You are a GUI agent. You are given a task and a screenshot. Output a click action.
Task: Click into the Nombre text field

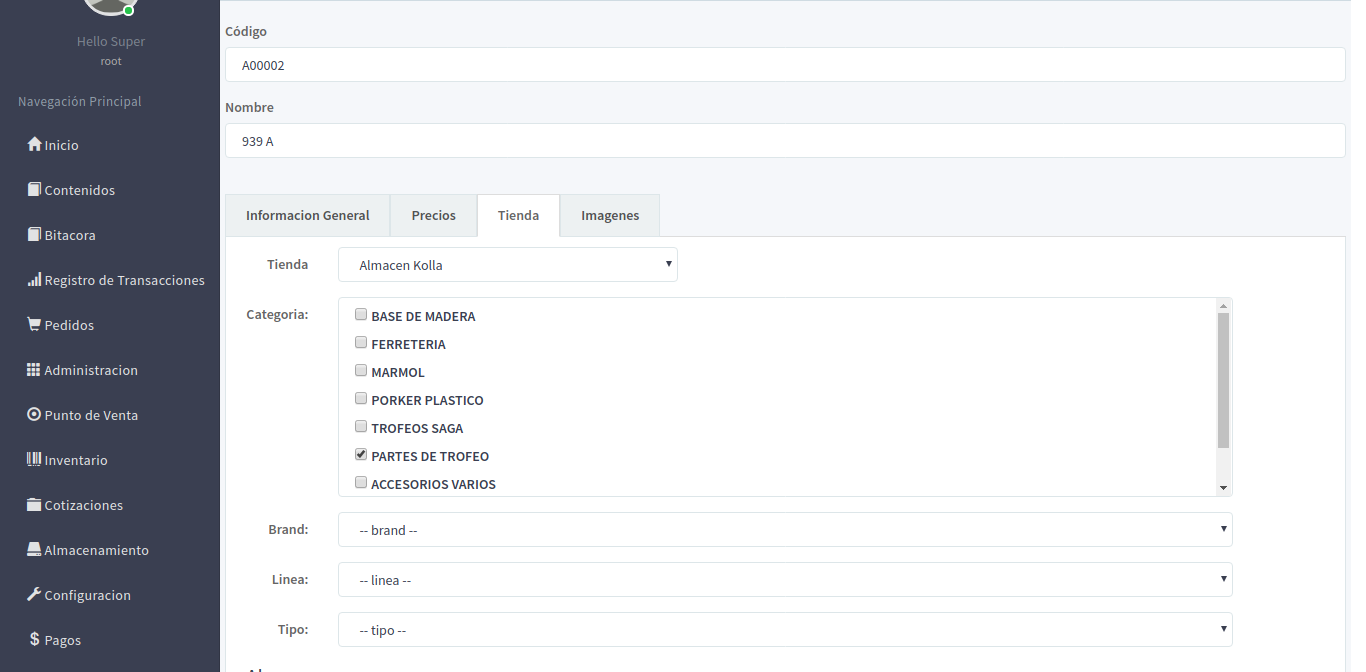tap(785, 141)
